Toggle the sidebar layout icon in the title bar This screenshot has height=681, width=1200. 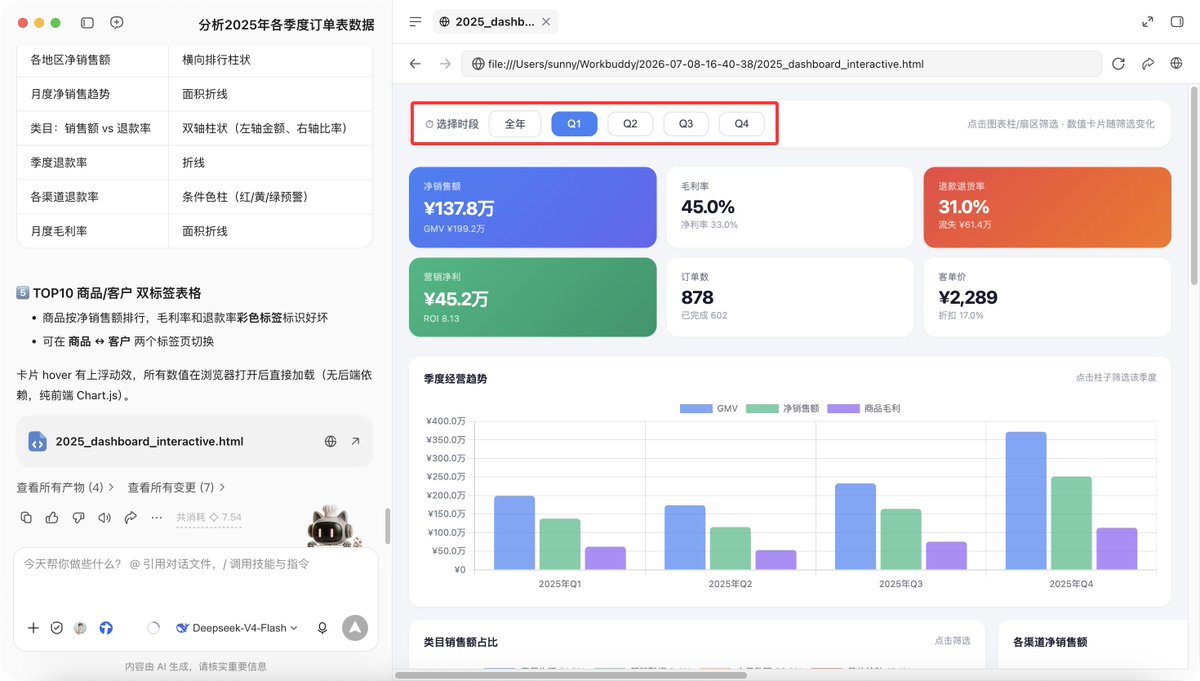point(87,22)
